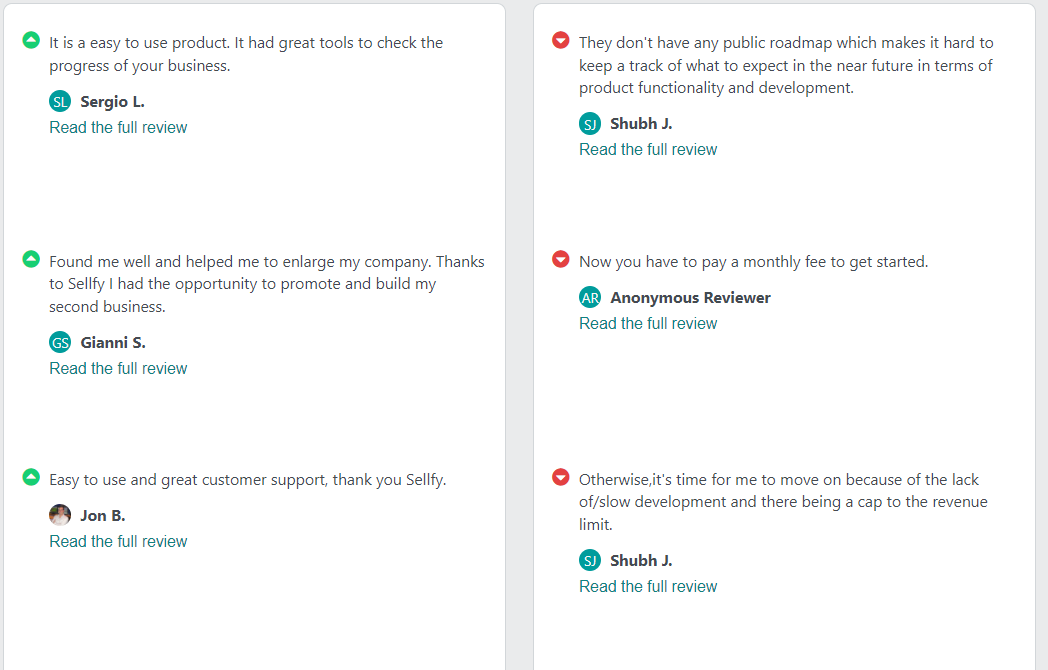Click red down arrow beside monthly fee review

tap(561, 259)
